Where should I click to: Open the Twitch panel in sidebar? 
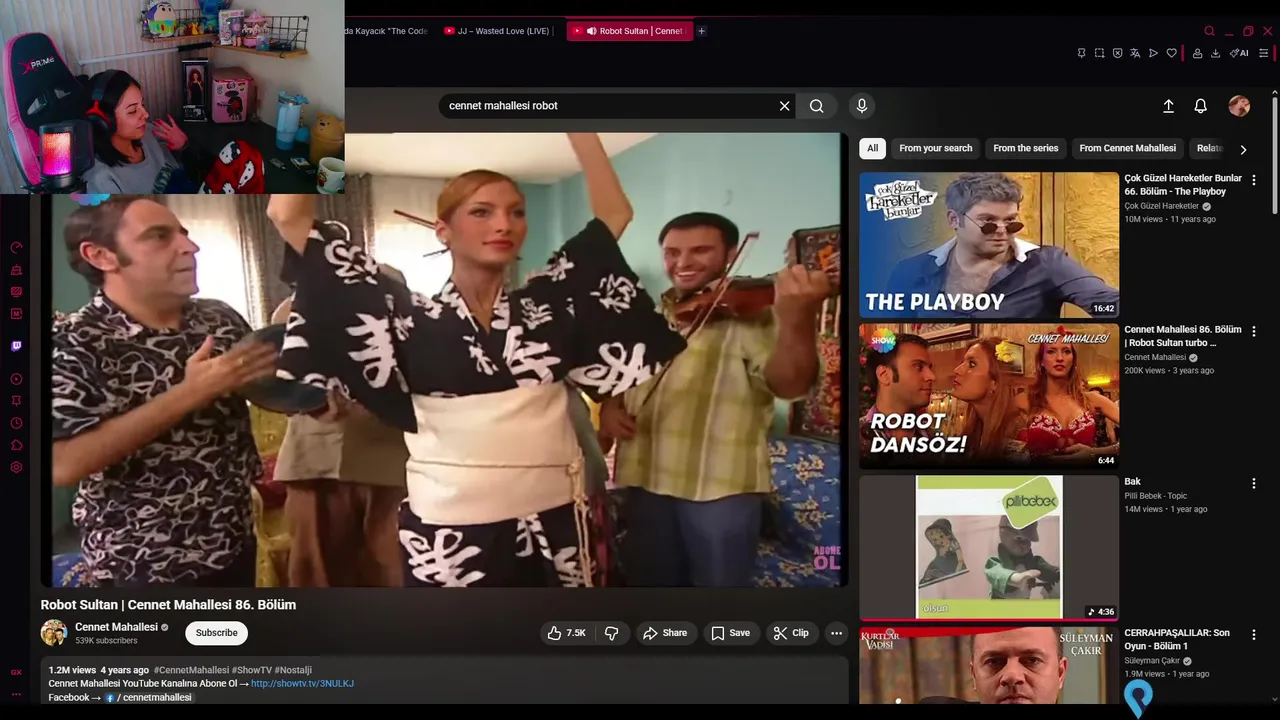(16, 346)
